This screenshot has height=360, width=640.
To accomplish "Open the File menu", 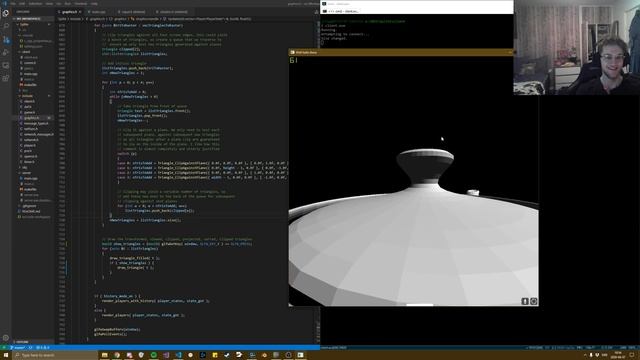I will click(13, 3).
